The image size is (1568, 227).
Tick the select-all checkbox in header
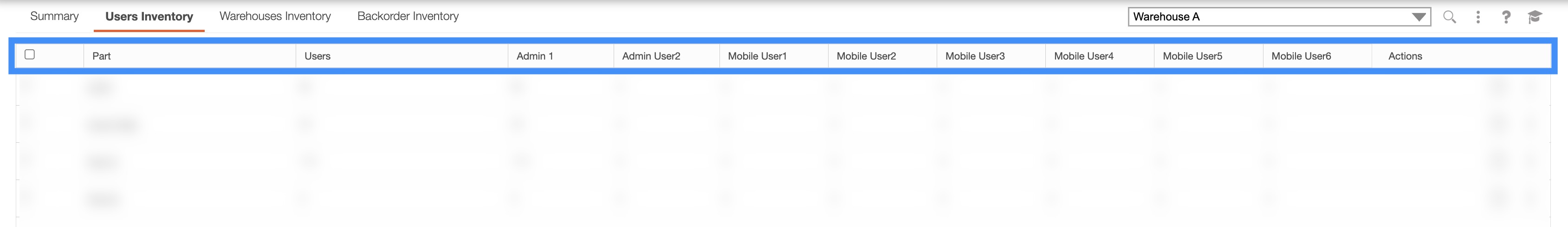(29, 54)
